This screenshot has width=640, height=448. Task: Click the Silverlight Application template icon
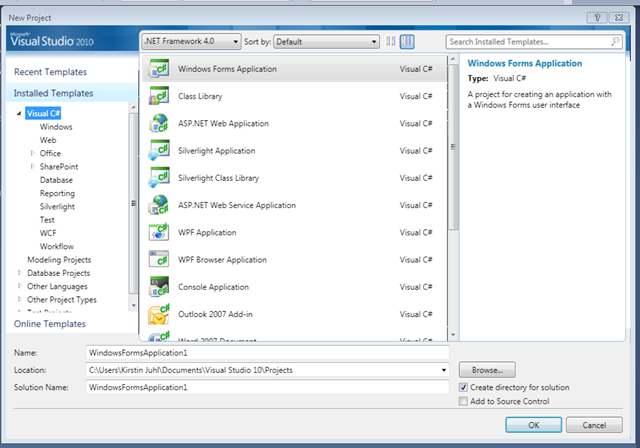click(x=159, y=151)
